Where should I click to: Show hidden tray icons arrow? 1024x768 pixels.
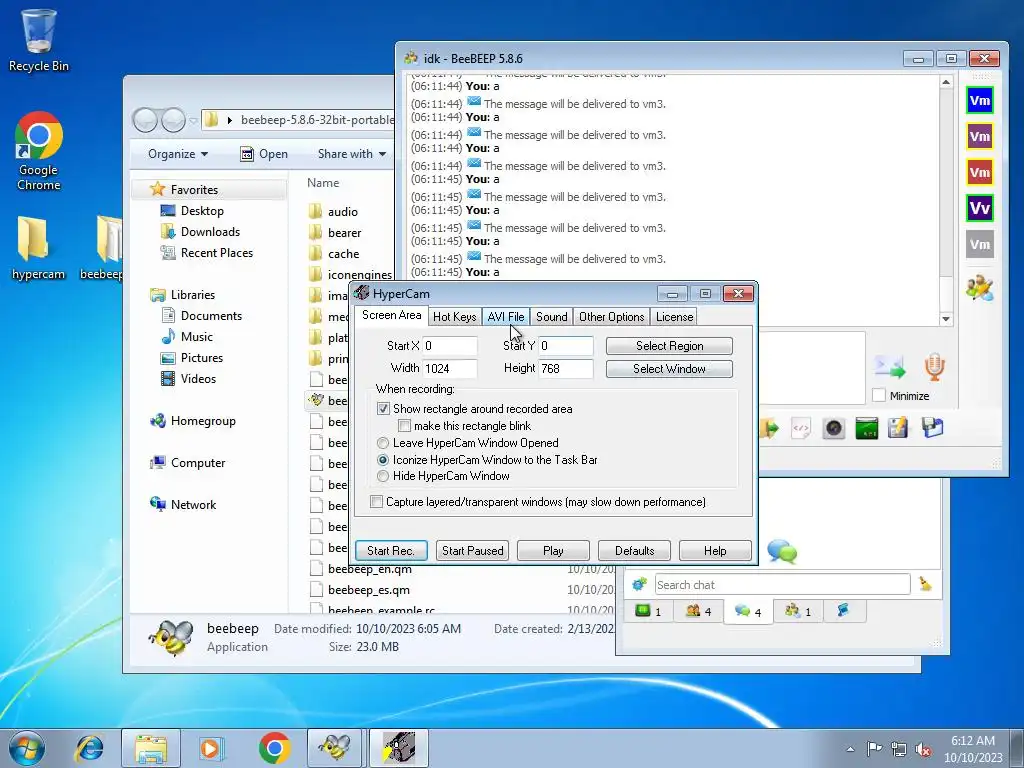tap(850, 749)
